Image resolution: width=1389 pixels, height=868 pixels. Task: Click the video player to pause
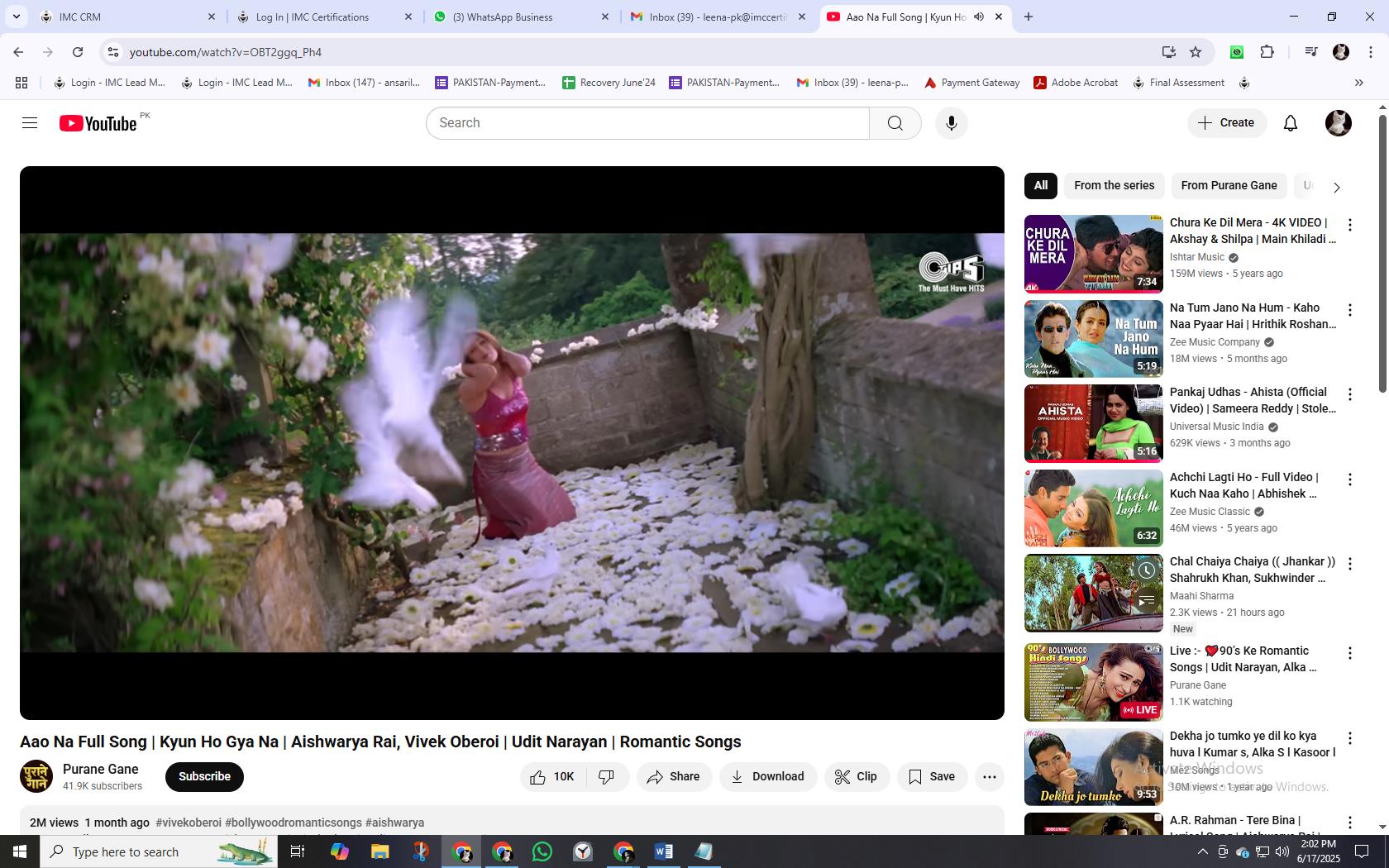coord(512,442)
